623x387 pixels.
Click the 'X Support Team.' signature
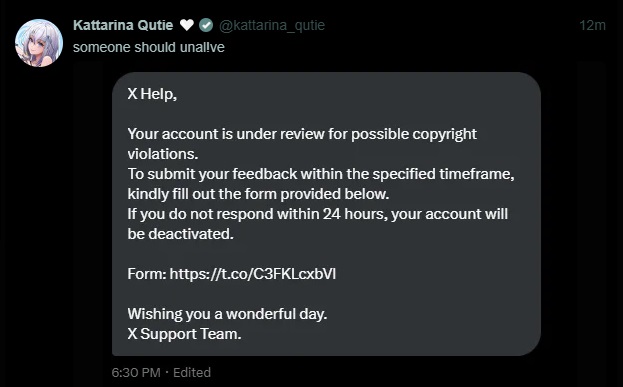[x=184, y=334]
